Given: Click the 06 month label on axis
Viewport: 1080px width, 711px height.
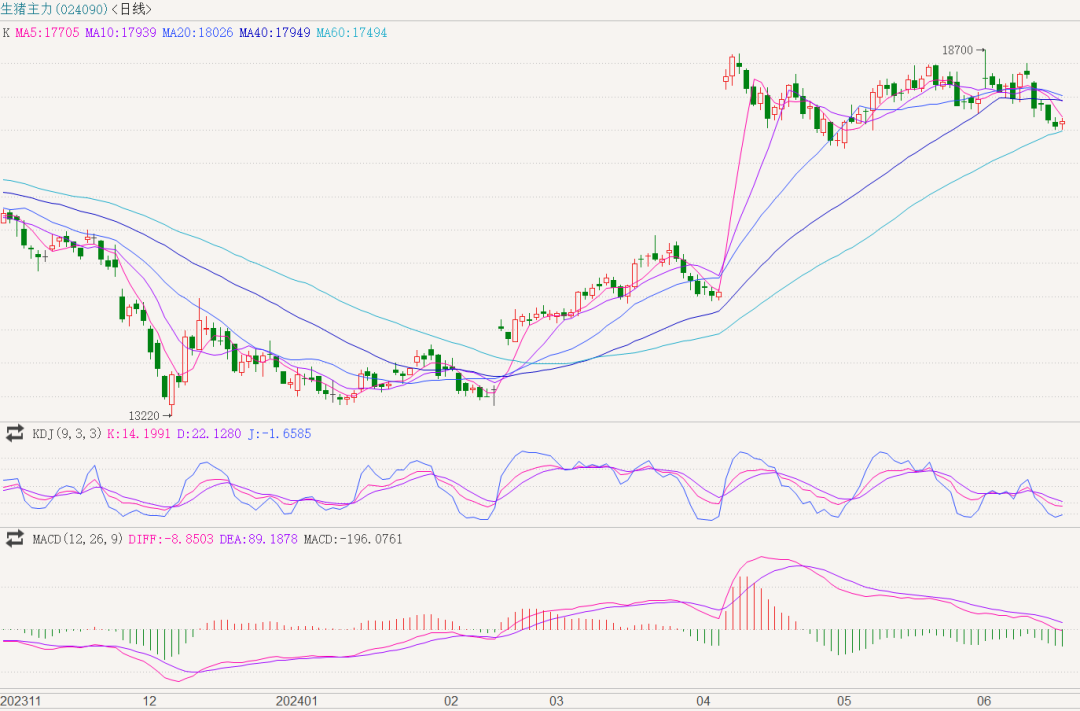Looking at the screenshot, I should point(984,700).
